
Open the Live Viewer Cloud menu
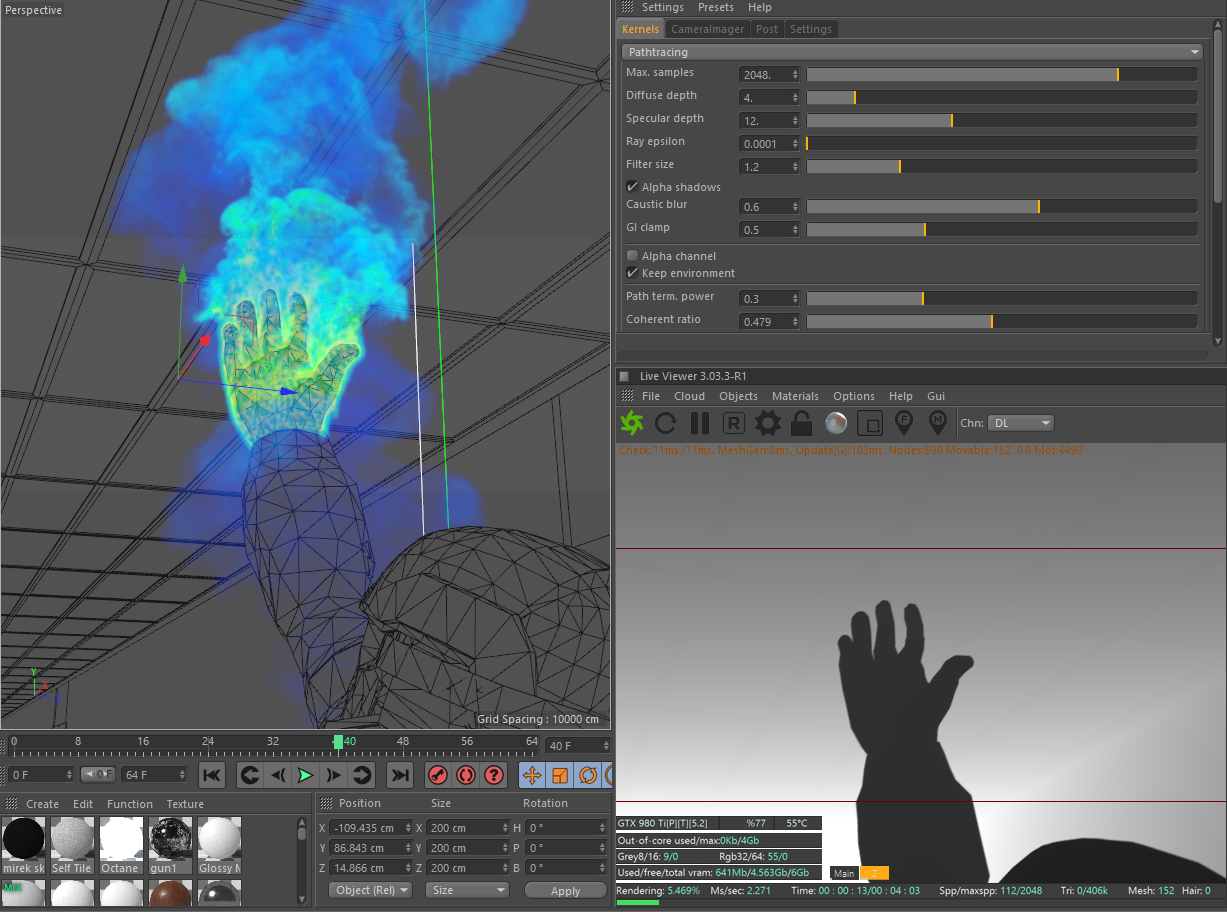point(689,396)
